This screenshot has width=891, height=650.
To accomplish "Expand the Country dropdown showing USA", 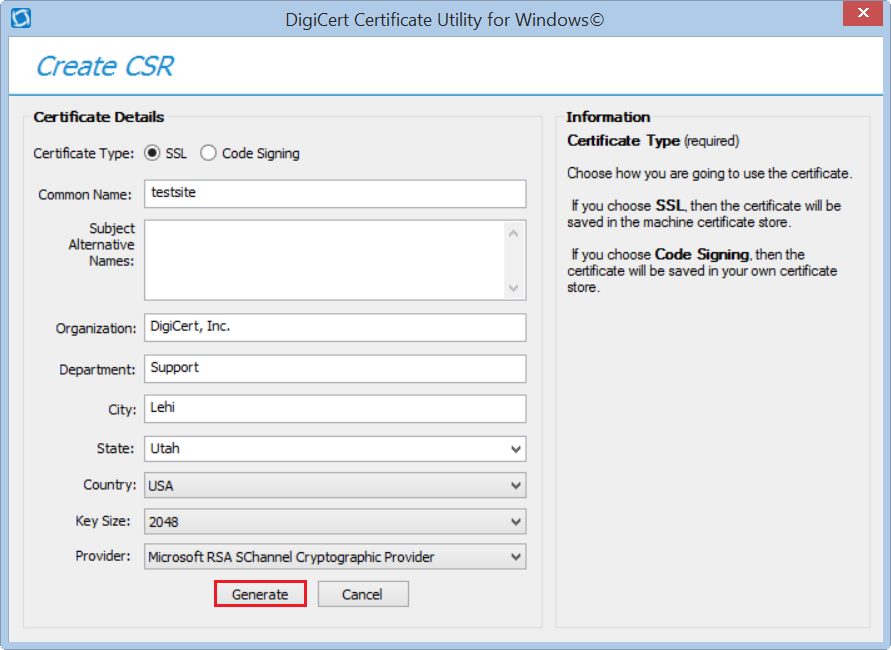I will click(x=335, y=486).
